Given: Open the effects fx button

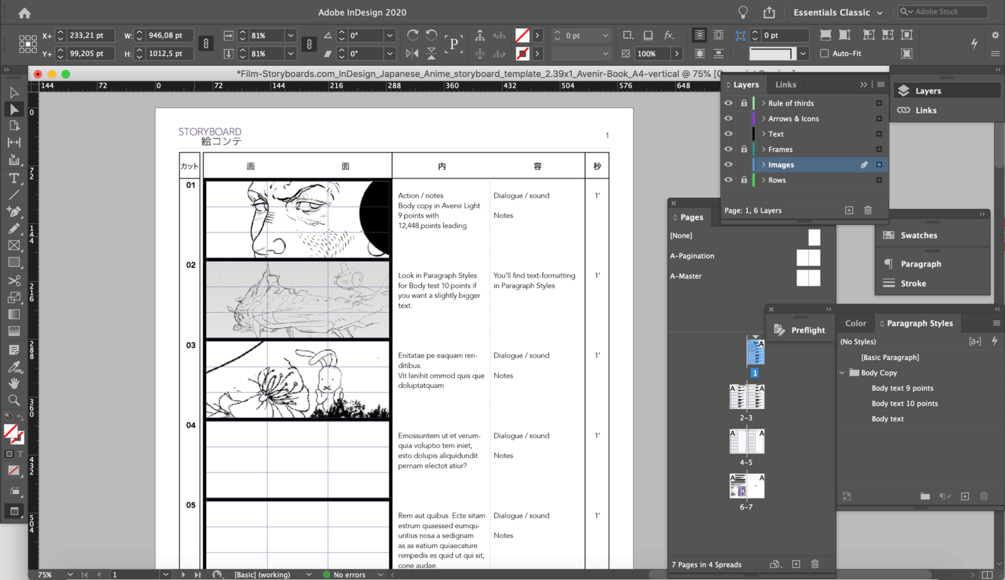Looking at the screenshot, I should (669, 35).
